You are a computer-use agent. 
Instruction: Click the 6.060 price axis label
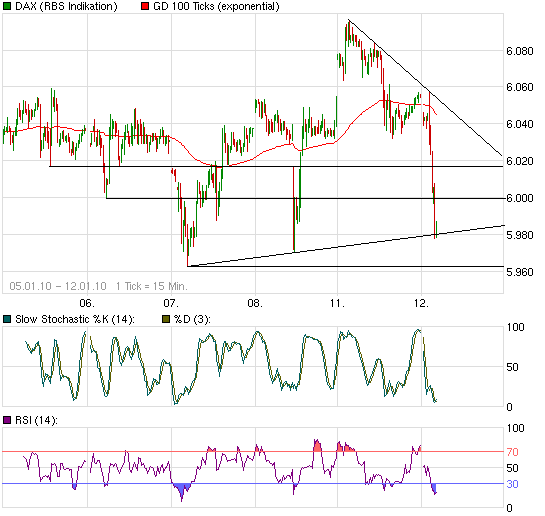click(x=520, y=87)
